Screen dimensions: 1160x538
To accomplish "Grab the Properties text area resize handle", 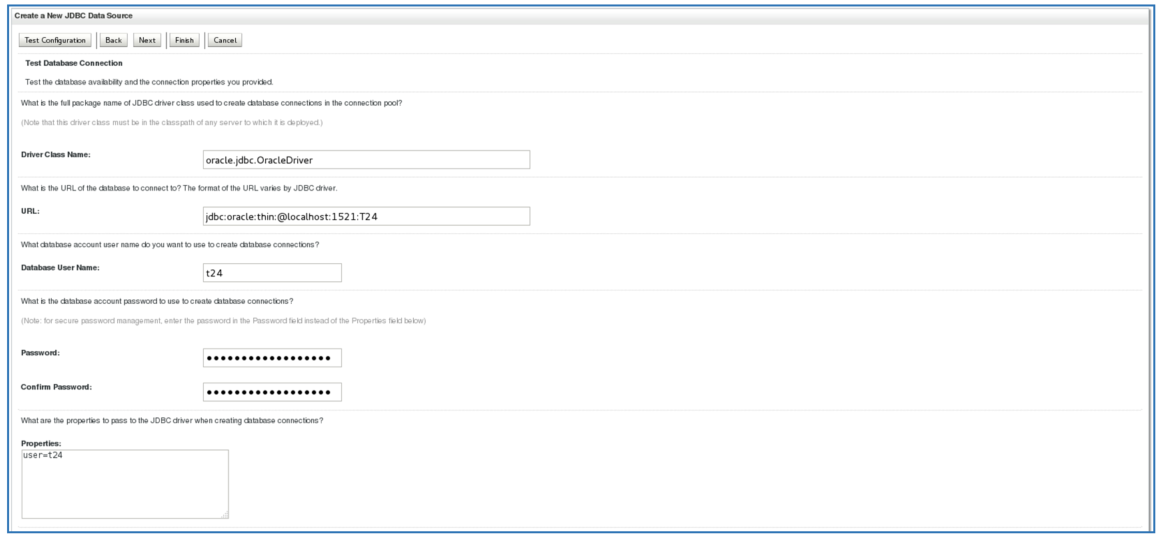I will click(x=224, y=514).
